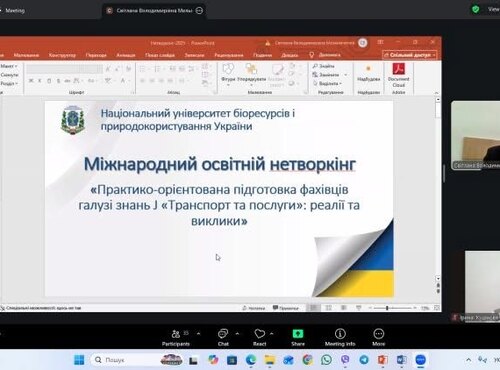Click the Adobe Document Cloud icon

click(398, 75)
